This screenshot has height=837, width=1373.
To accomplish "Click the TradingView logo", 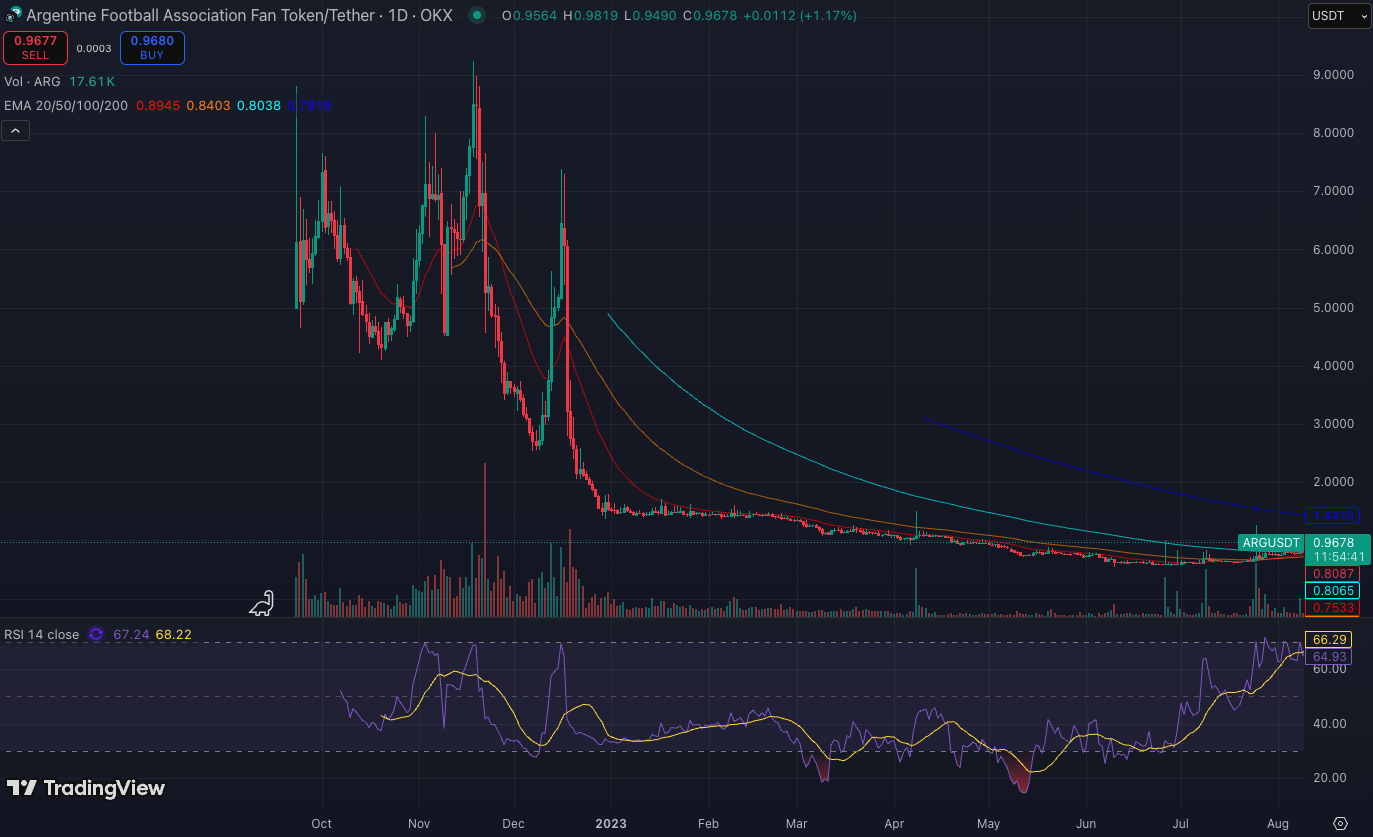I will pos(86,788).
